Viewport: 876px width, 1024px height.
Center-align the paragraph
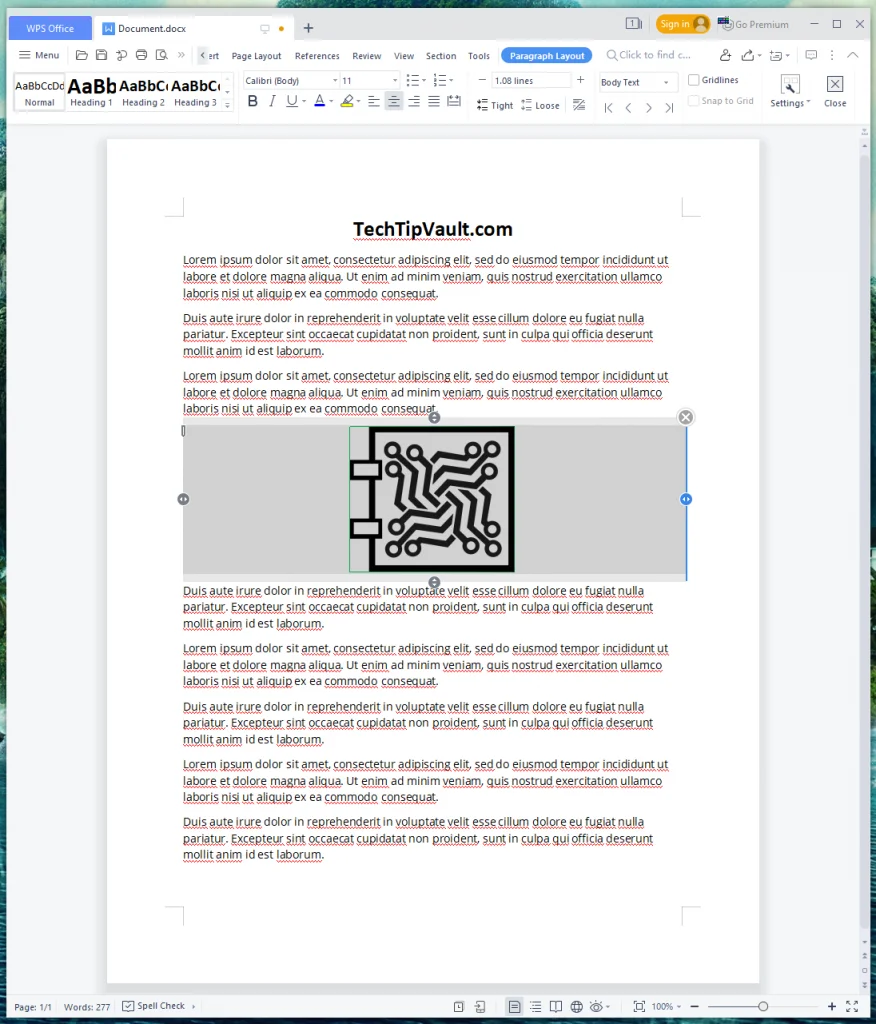pos(394,101)
